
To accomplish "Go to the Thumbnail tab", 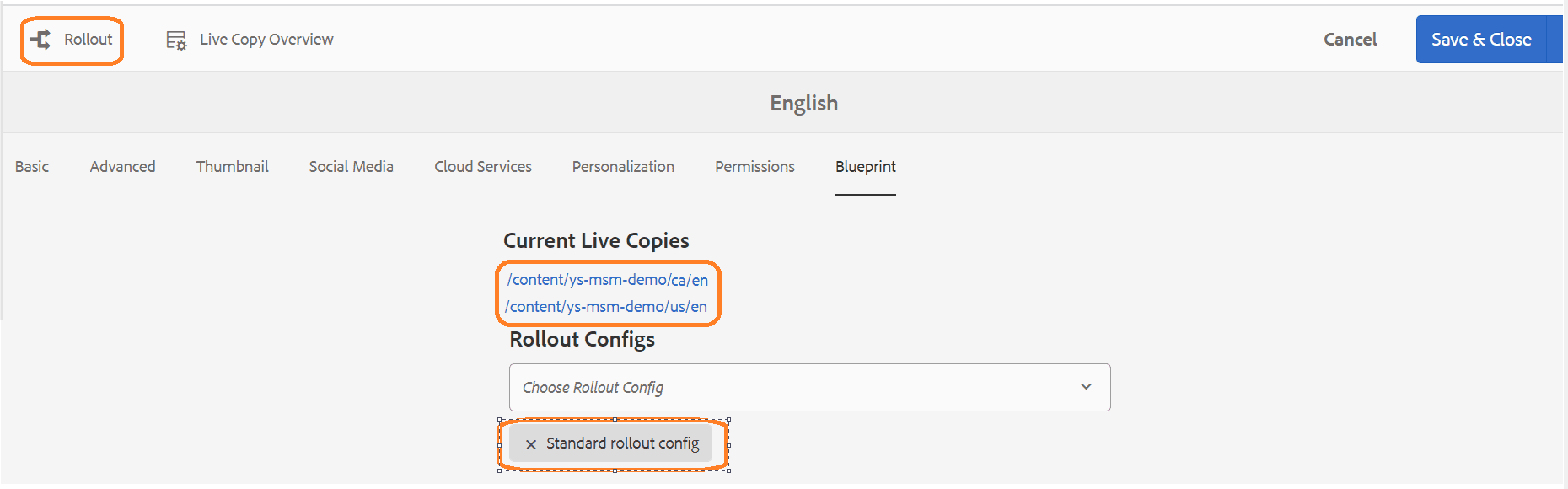I will pos(233,167).
